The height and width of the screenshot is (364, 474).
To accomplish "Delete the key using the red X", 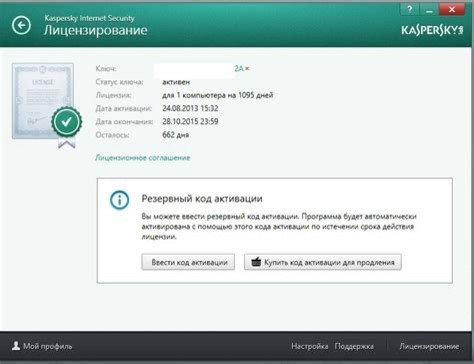I will pyautogui.click(x=247, y=69).
